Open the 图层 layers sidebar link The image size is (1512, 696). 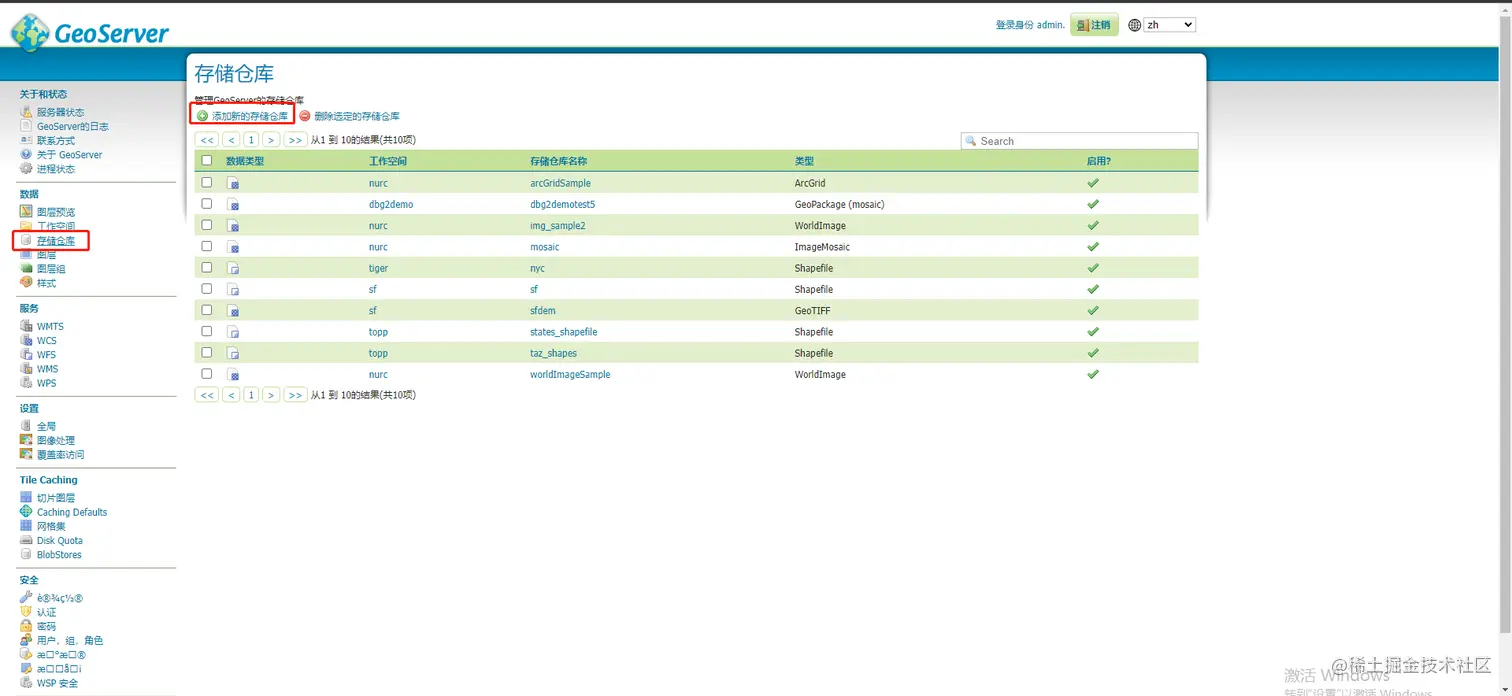point(46,255)
